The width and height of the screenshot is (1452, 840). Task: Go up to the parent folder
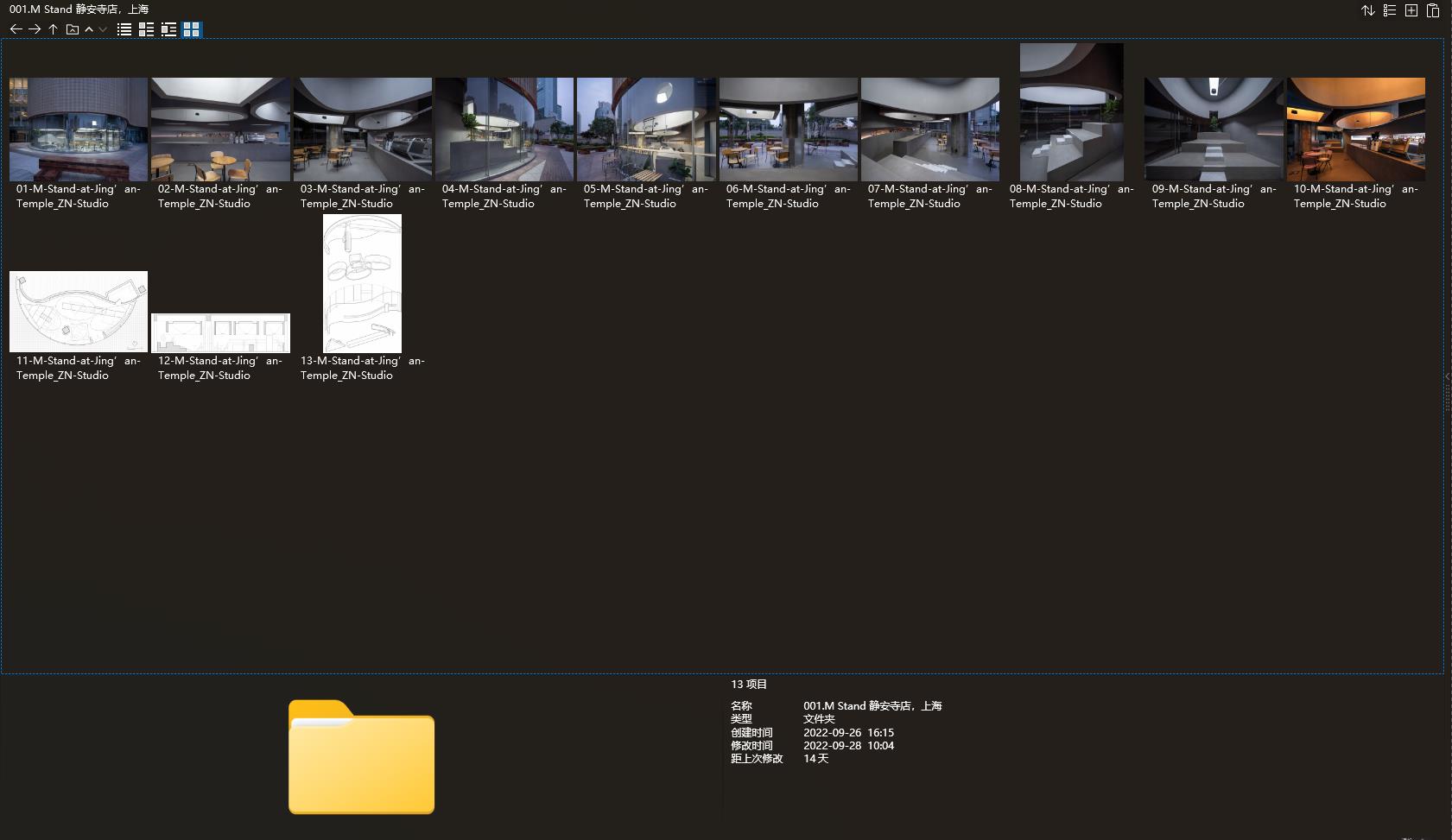click(53, 29)
